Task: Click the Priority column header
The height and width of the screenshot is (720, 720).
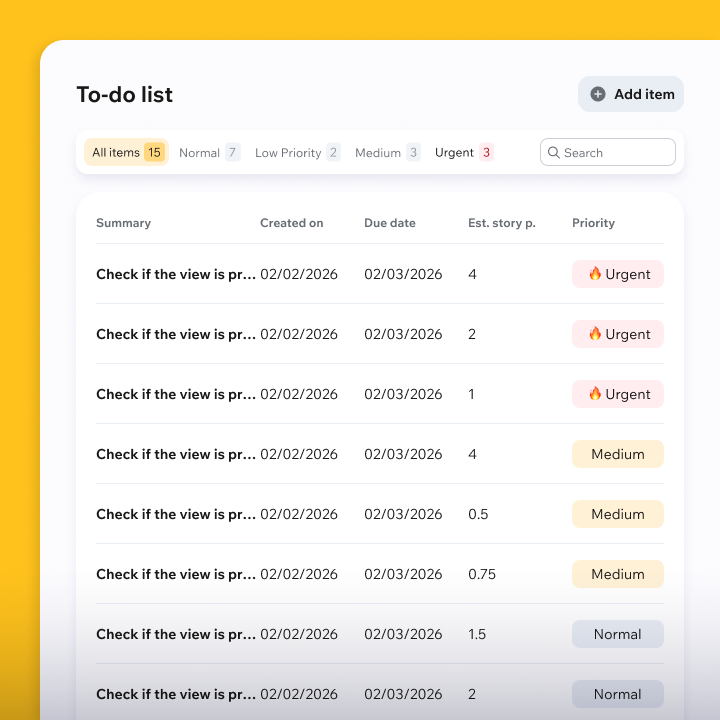Action: pyautogui.click(x=593, y=223)
